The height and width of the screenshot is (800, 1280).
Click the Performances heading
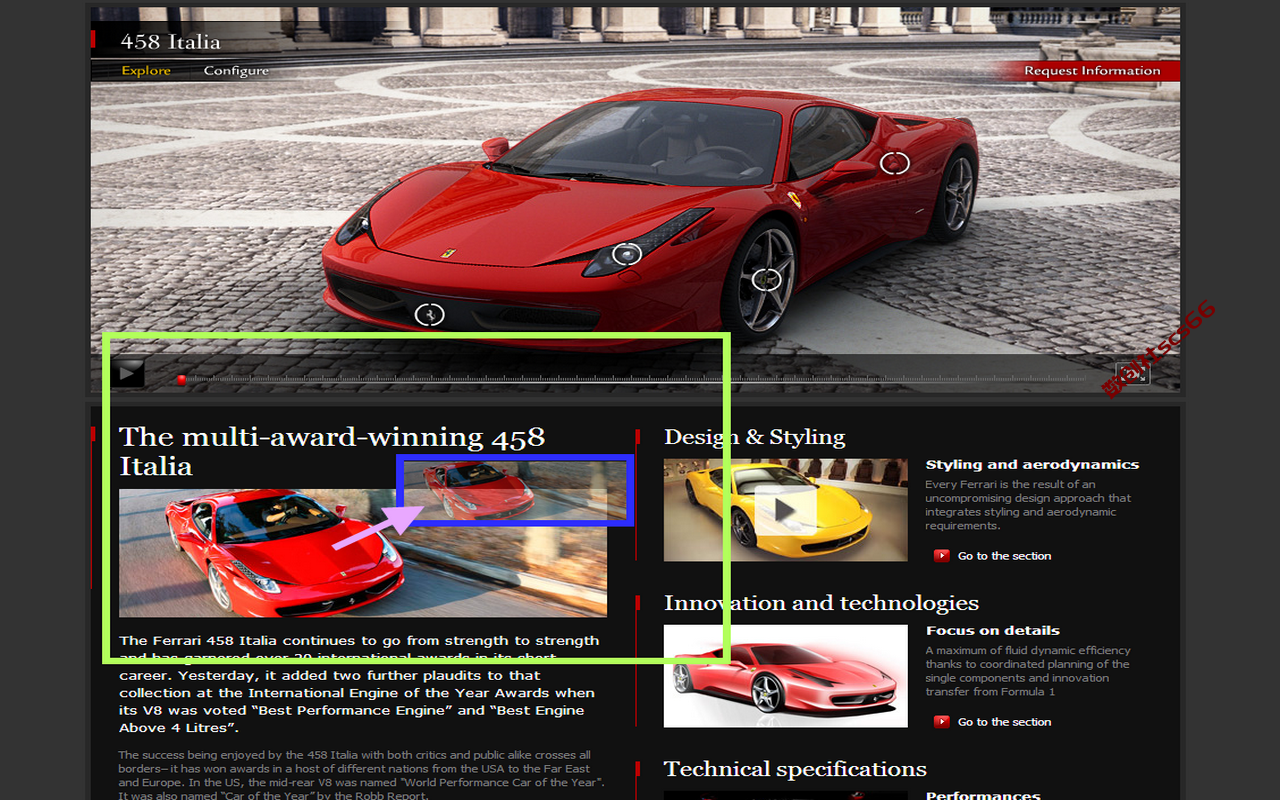983,795
